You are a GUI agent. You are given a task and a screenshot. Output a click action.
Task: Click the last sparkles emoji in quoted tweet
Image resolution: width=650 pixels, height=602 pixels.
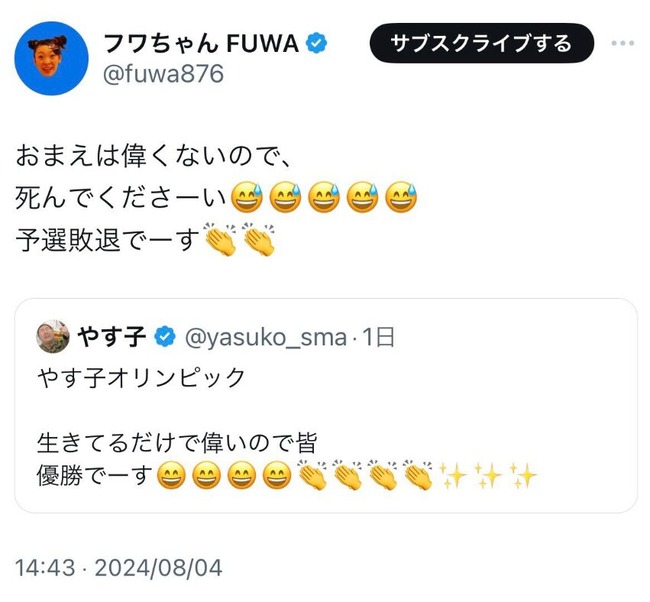coord(524,476)
